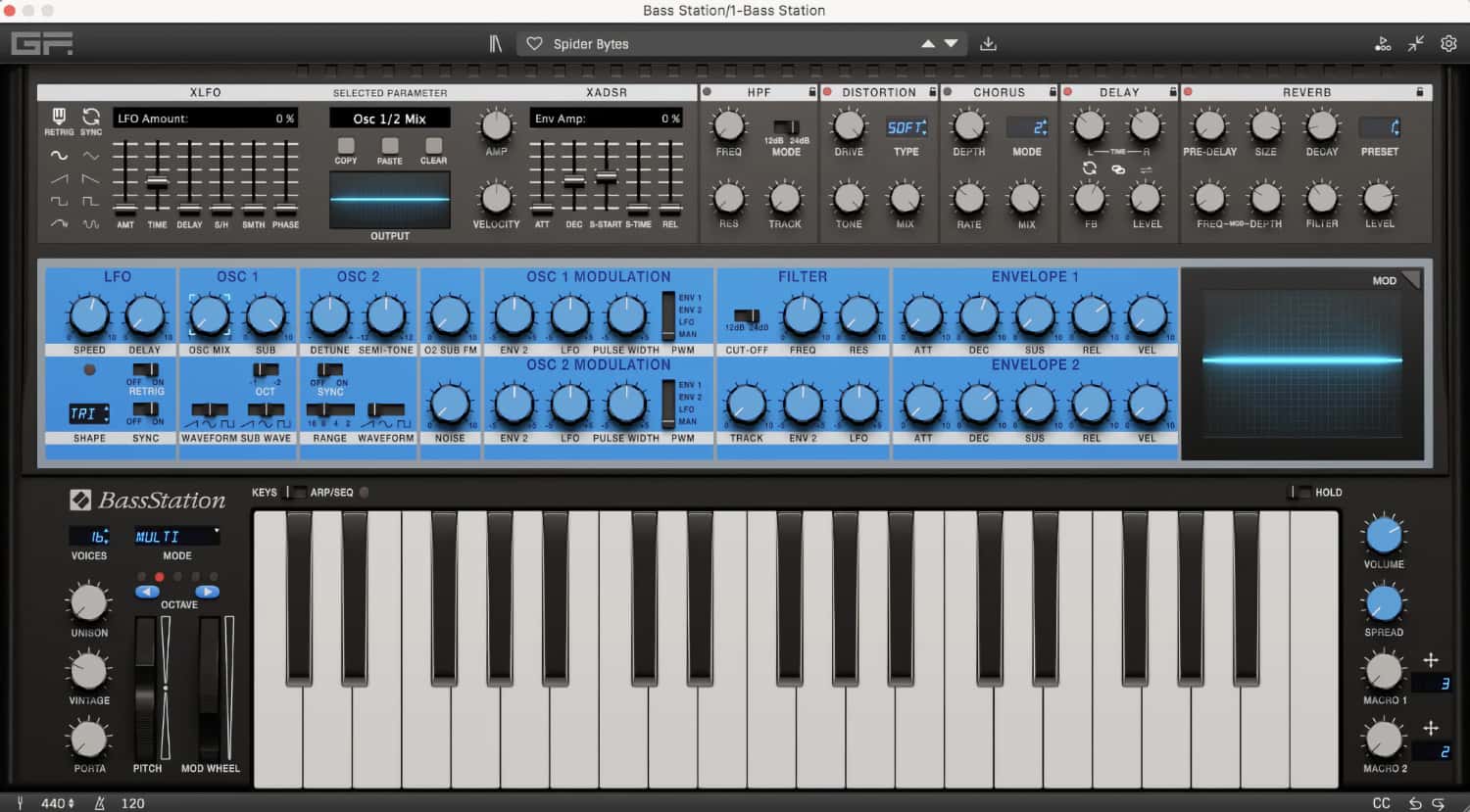Enable the Chorus effect power LED

click(x=948, y=92)
